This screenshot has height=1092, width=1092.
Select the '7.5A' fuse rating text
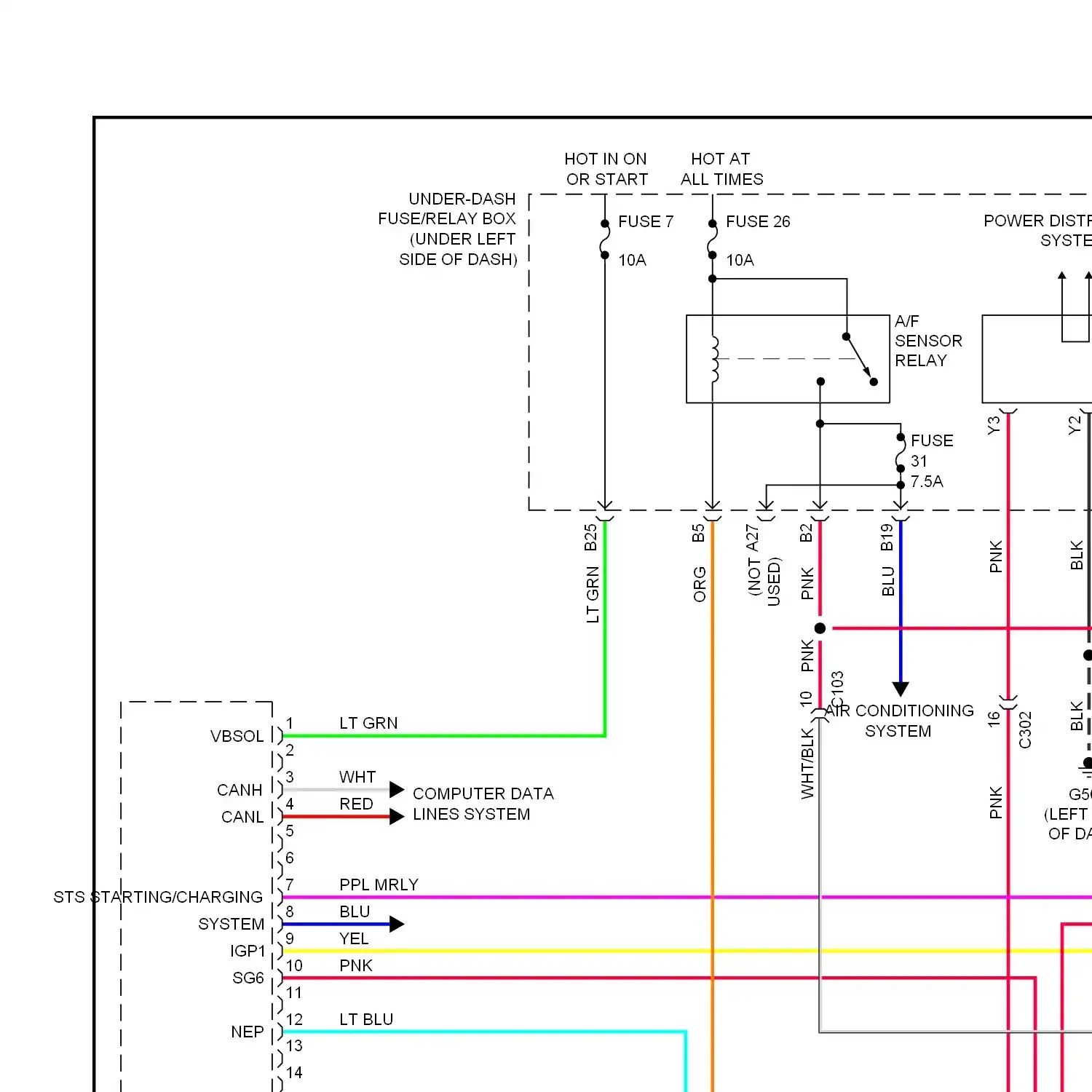tap(927, 481)
